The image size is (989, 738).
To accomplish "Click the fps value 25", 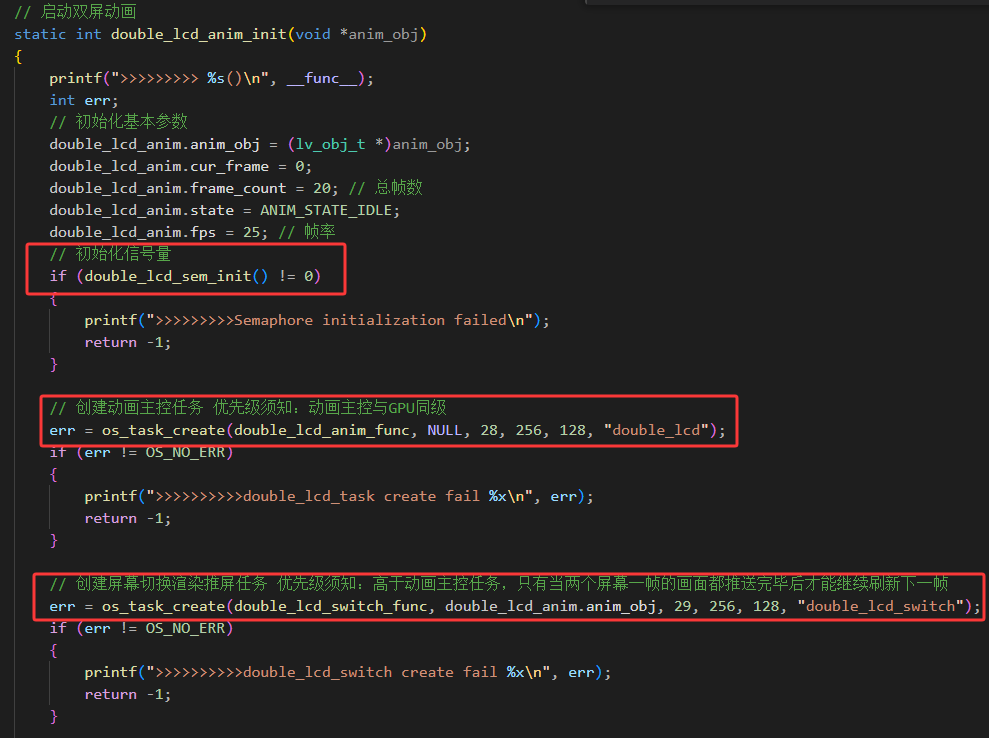I will (251, 232).
